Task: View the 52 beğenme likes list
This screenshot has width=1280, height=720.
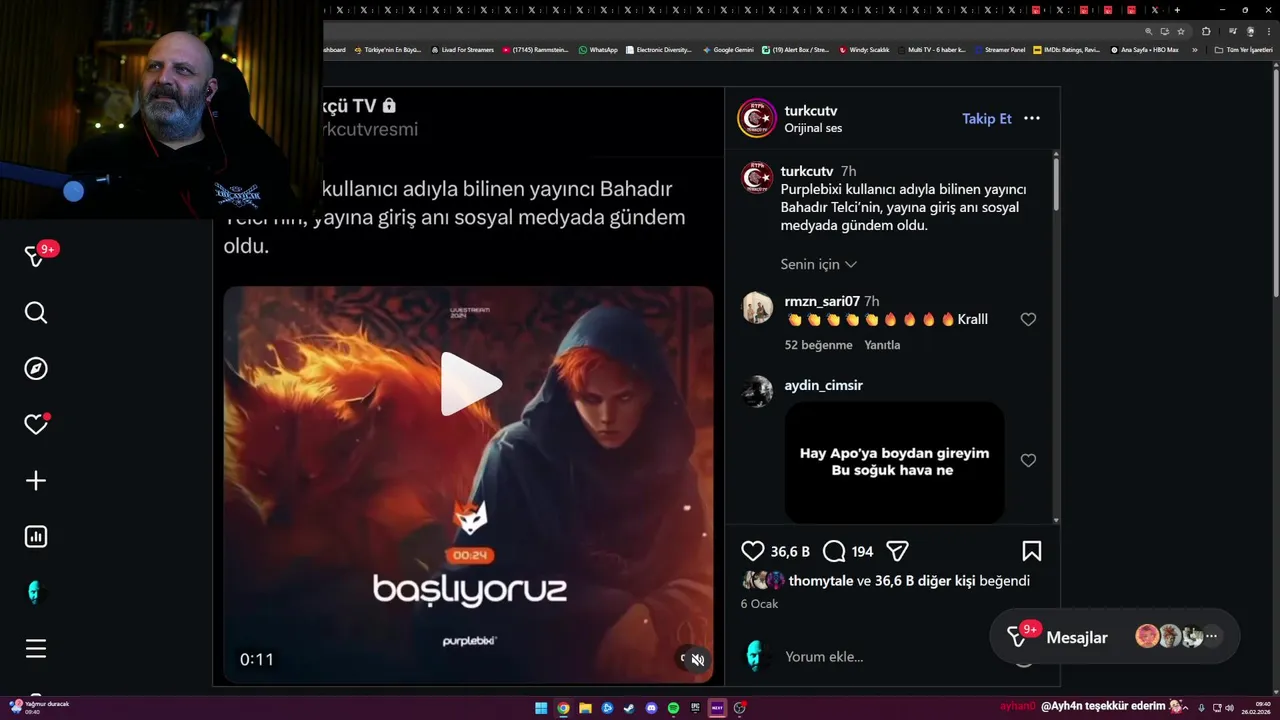Action: [x=818, y=345]
